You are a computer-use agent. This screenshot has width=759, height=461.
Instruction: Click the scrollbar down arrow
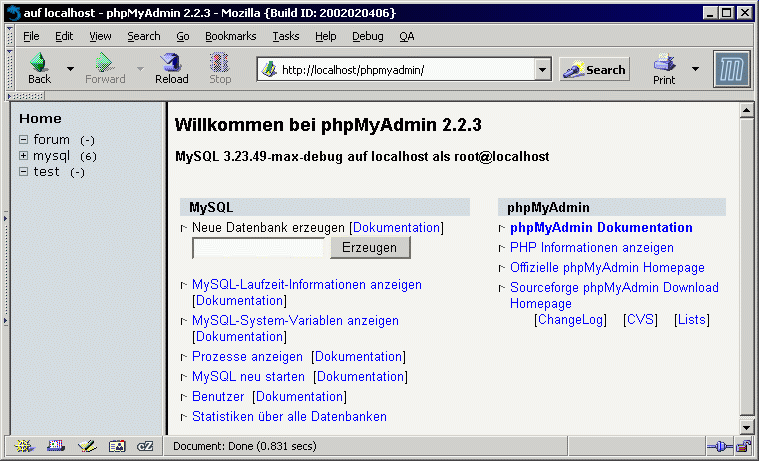pos(746,428)
